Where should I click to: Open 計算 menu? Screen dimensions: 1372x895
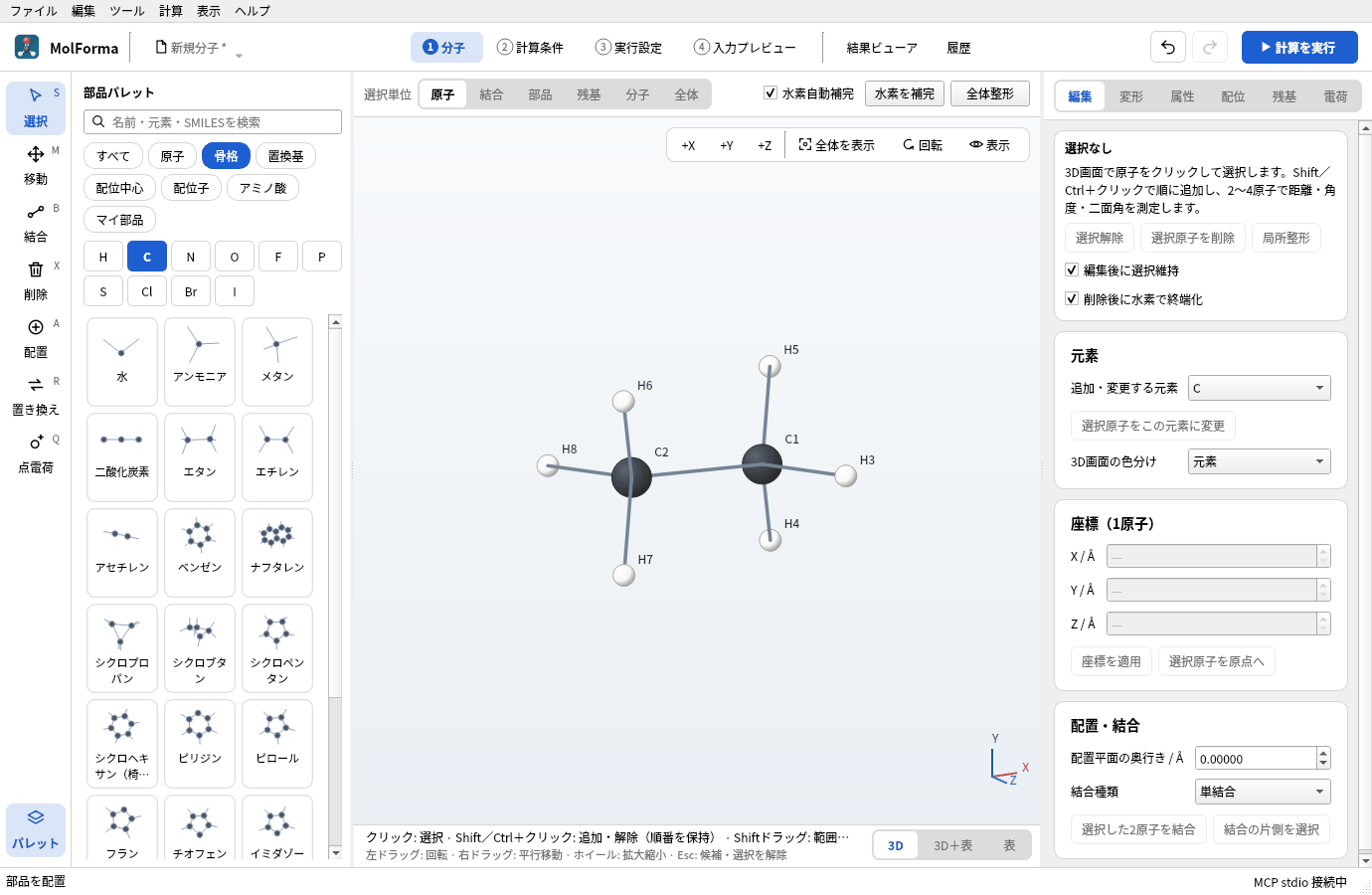(x=171, y=11)
